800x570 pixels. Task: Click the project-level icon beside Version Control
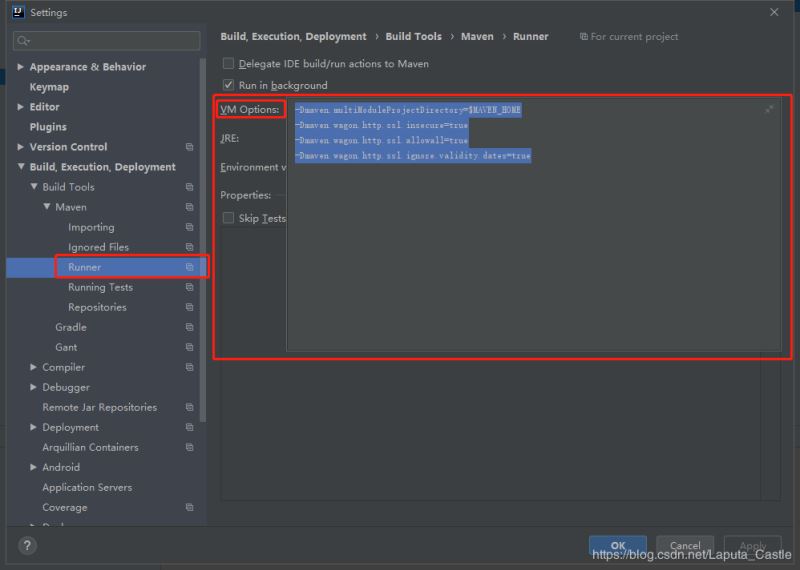point(189,147)
